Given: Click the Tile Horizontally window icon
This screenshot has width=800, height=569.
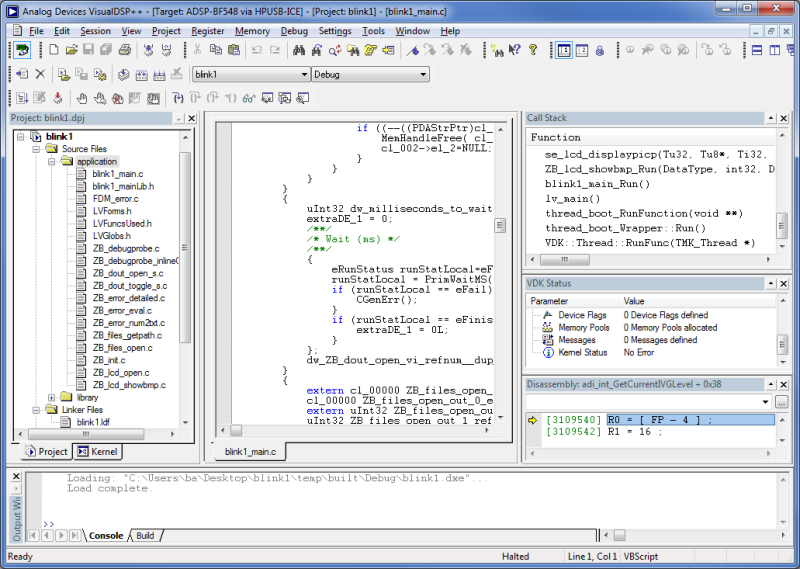Looking at the screenshot, I should (757, 50).
